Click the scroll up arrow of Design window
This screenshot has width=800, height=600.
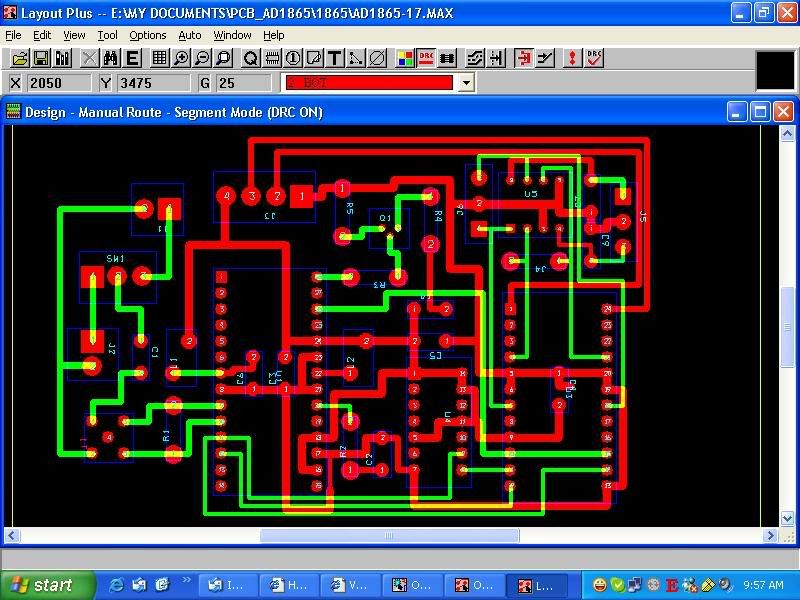[787, 134]
